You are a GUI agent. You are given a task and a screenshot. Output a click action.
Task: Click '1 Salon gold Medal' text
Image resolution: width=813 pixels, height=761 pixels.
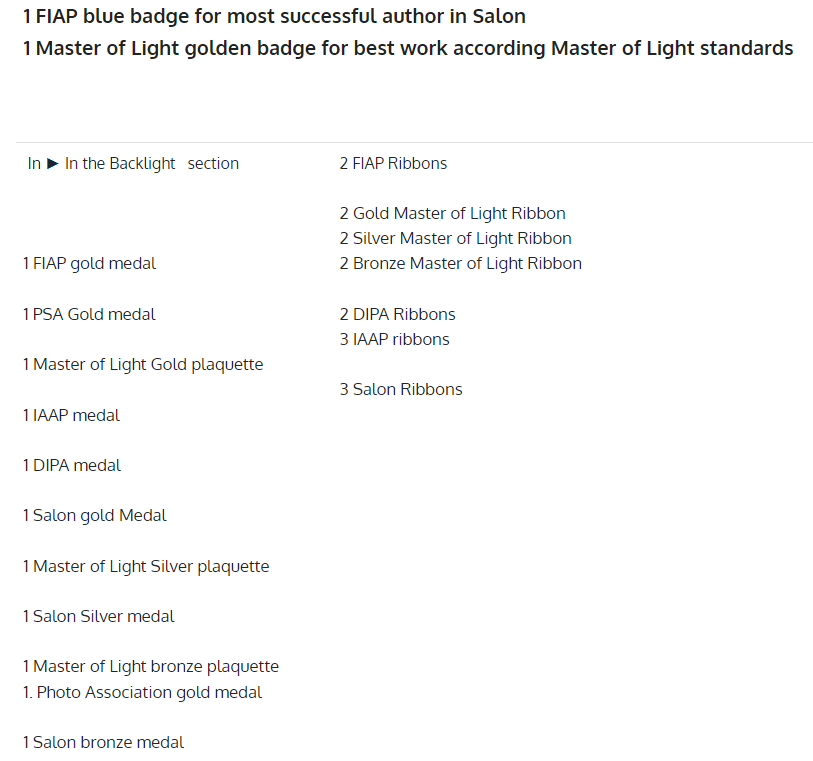94,516
